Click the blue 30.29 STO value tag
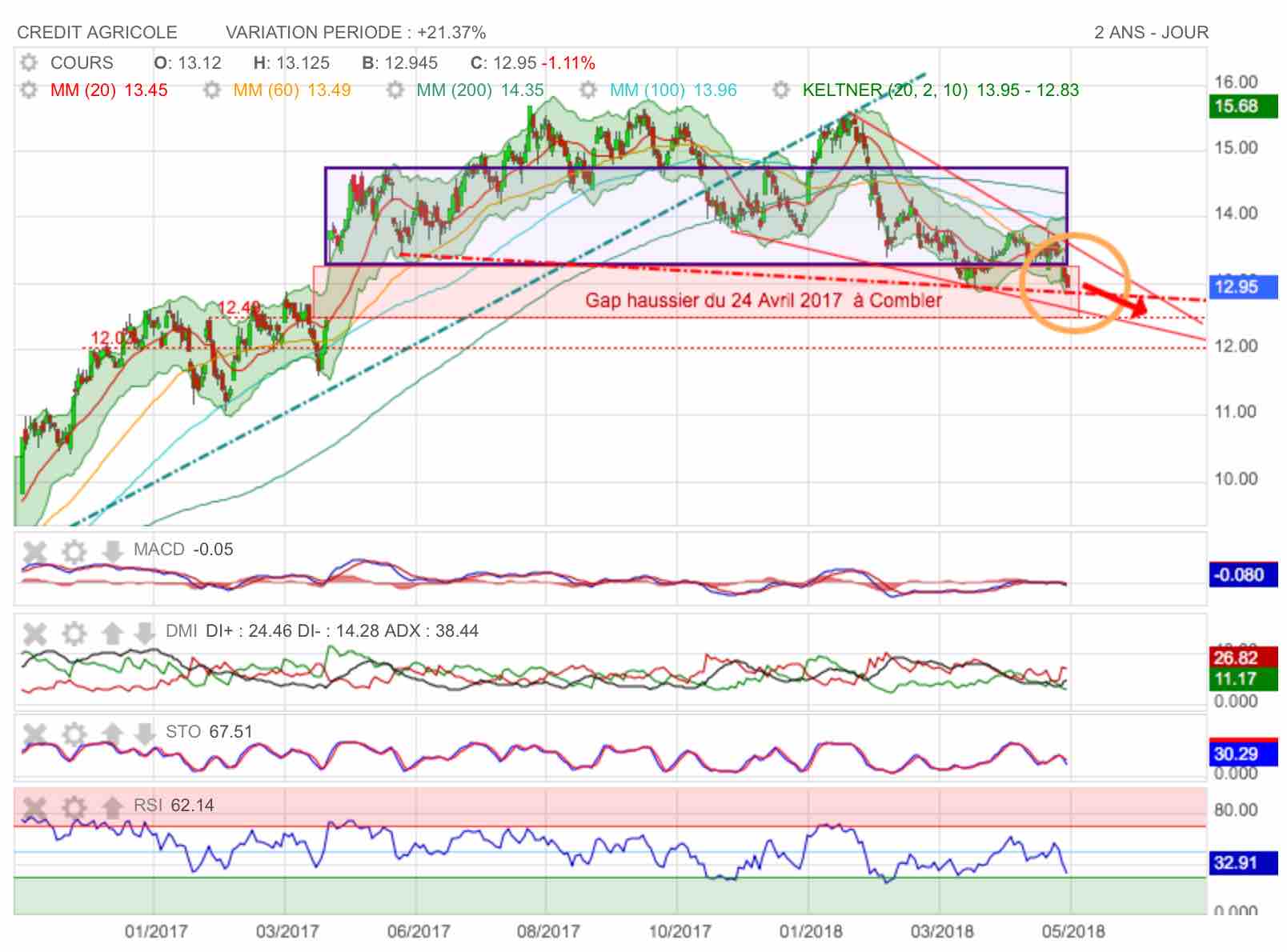The image size is (1287, 952). coord(1241,754)
